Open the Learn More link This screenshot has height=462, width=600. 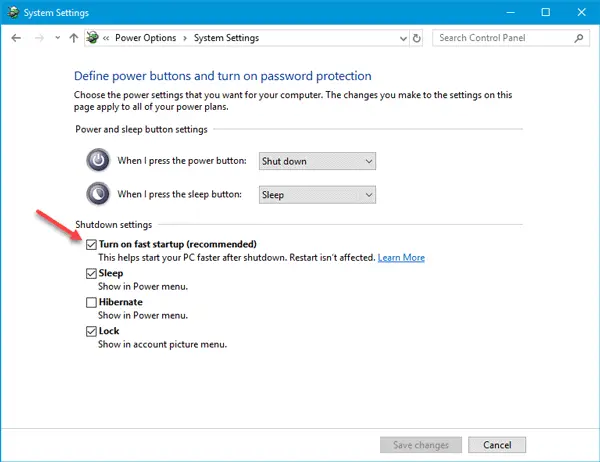click(x=401, y=258)
